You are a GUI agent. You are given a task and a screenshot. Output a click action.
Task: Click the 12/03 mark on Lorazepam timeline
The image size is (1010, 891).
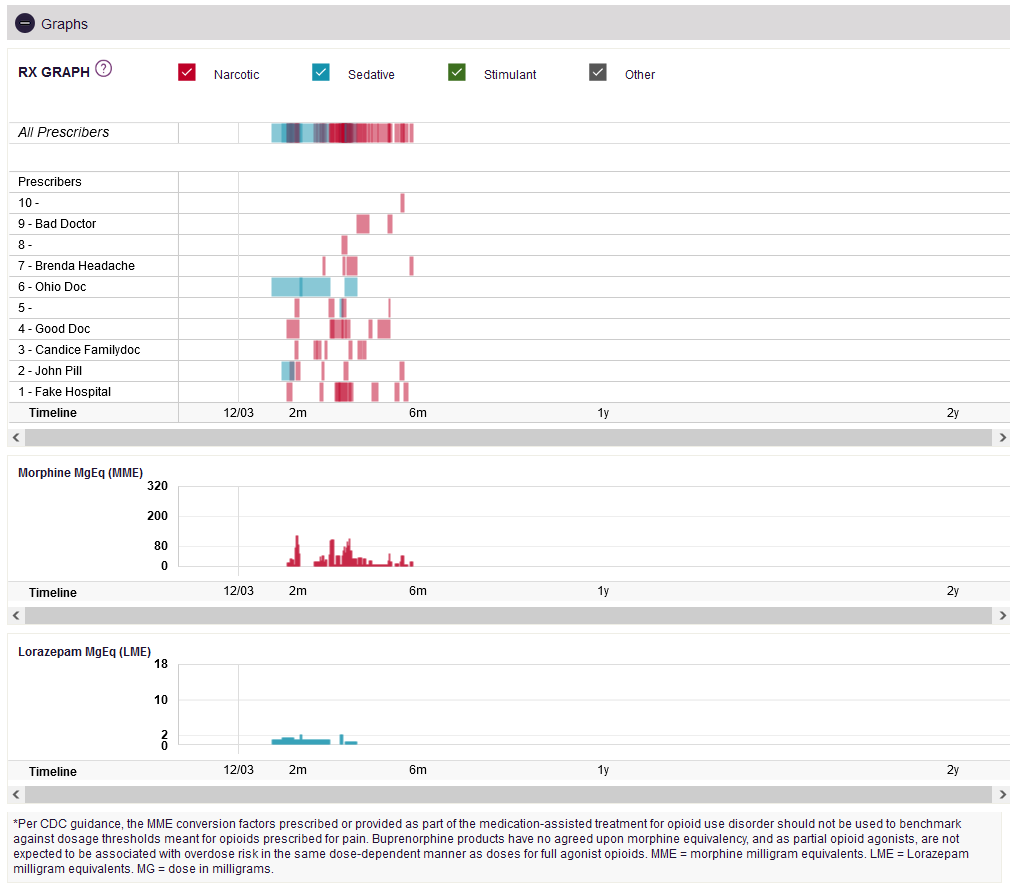pos(238,770)
